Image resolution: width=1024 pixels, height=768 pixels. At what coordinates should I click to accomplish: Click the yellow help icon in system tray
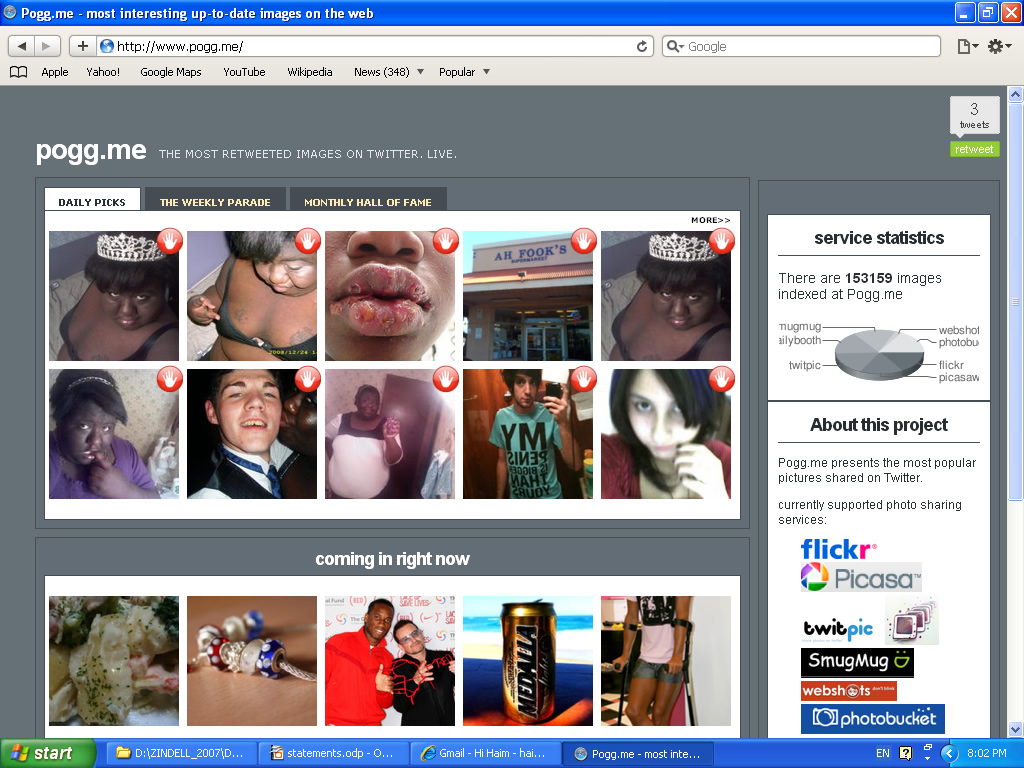click(905, 753)
